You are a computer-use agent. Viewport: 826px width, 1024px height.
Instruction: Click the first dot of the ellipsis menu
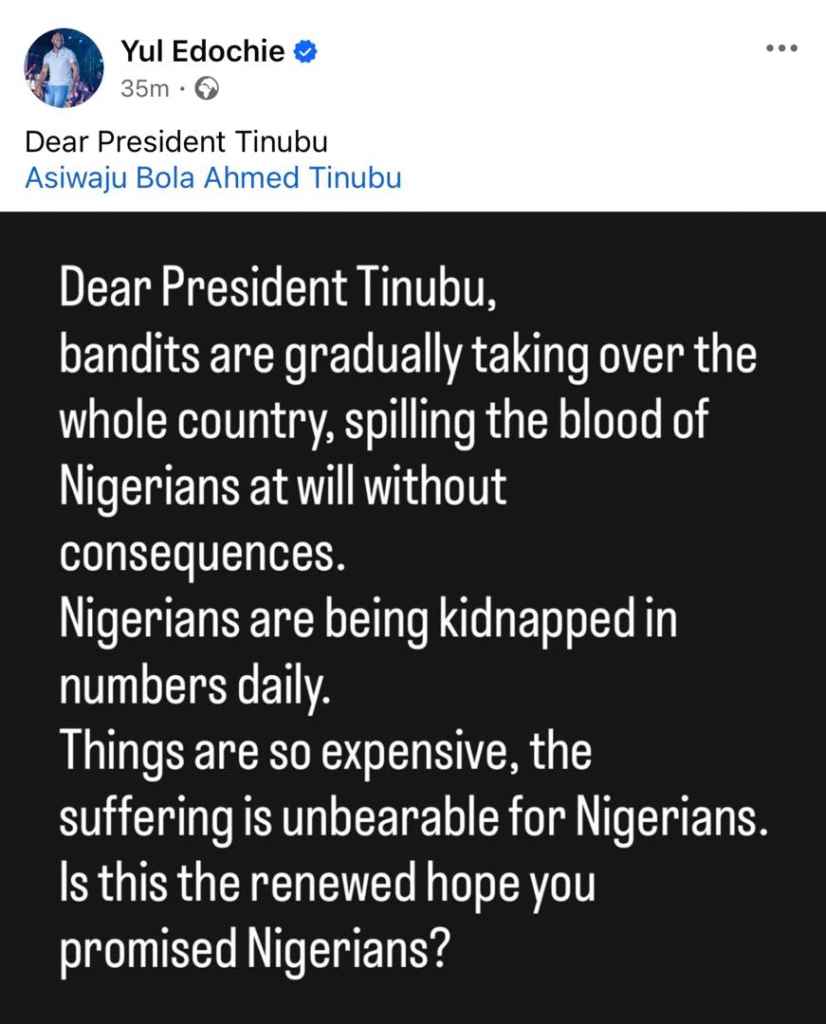point(768,47)
